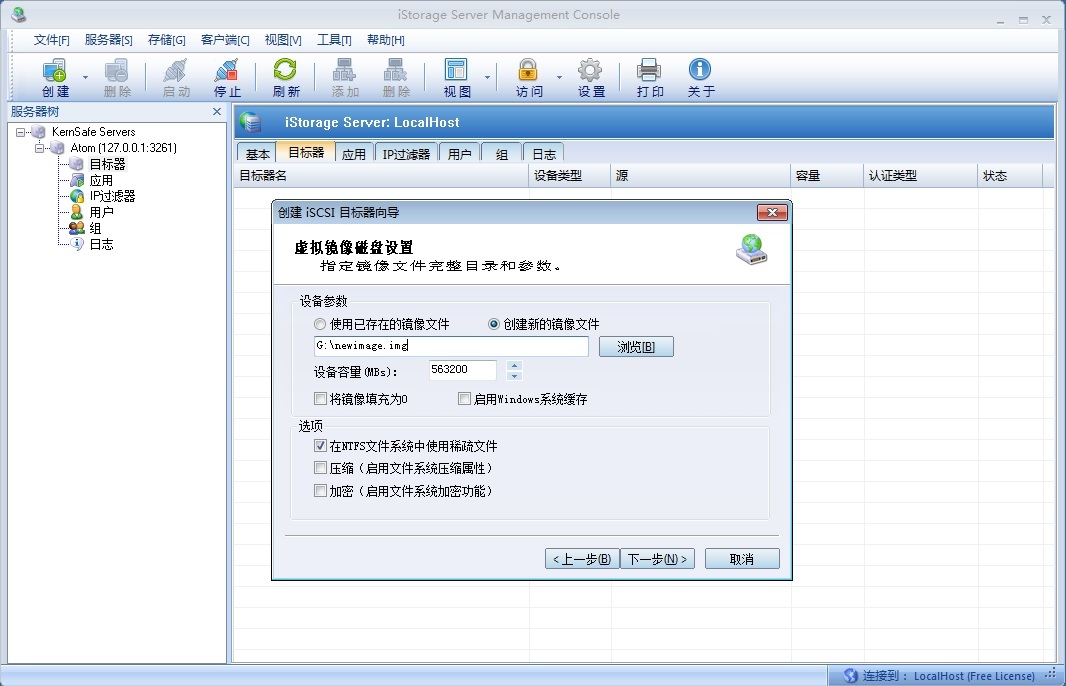Select 创建新的镜像文件 radio button
Screen dimensions: 1066x686
[x=494, y=324]
